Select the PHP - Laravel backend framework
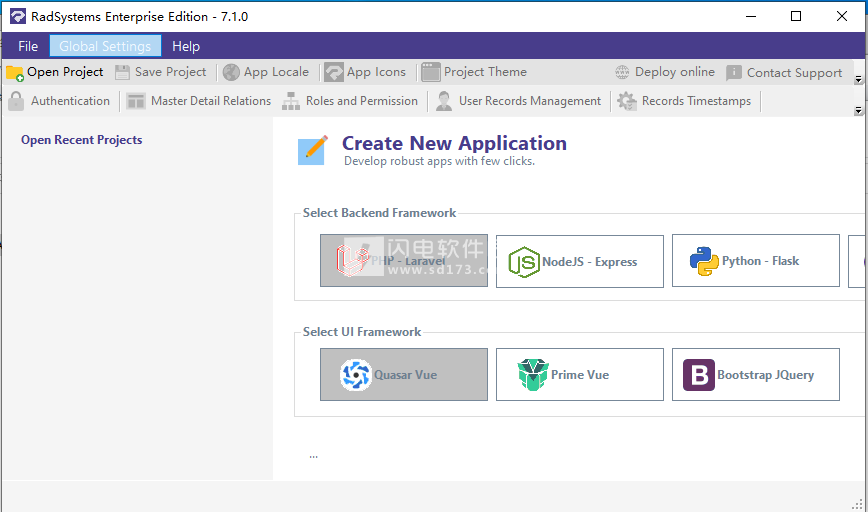Image resolution: width=868 pixels, height=512 pixels. coord(404,261)
